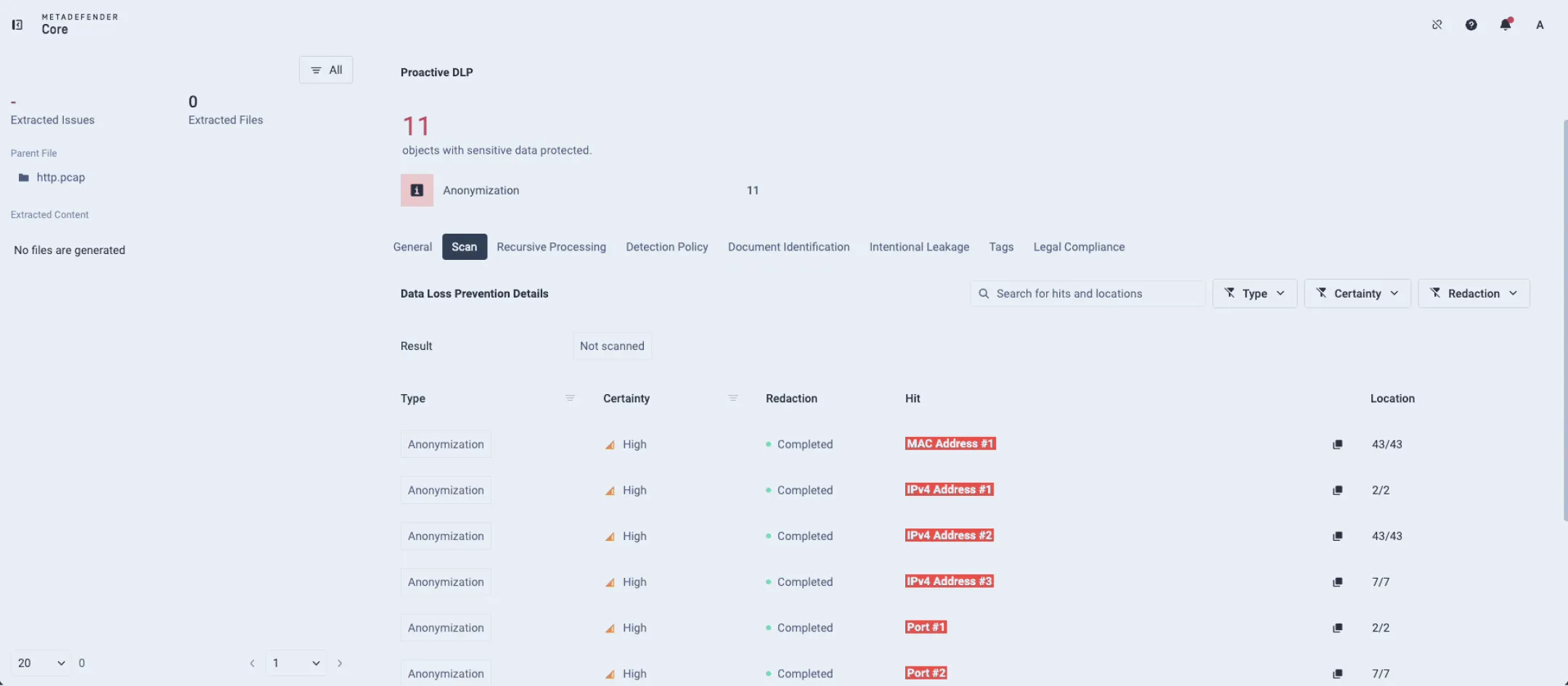Click the MAC Address #1 hit label
The width and height of the screenshot is (1568, 686).
(950, 444)
